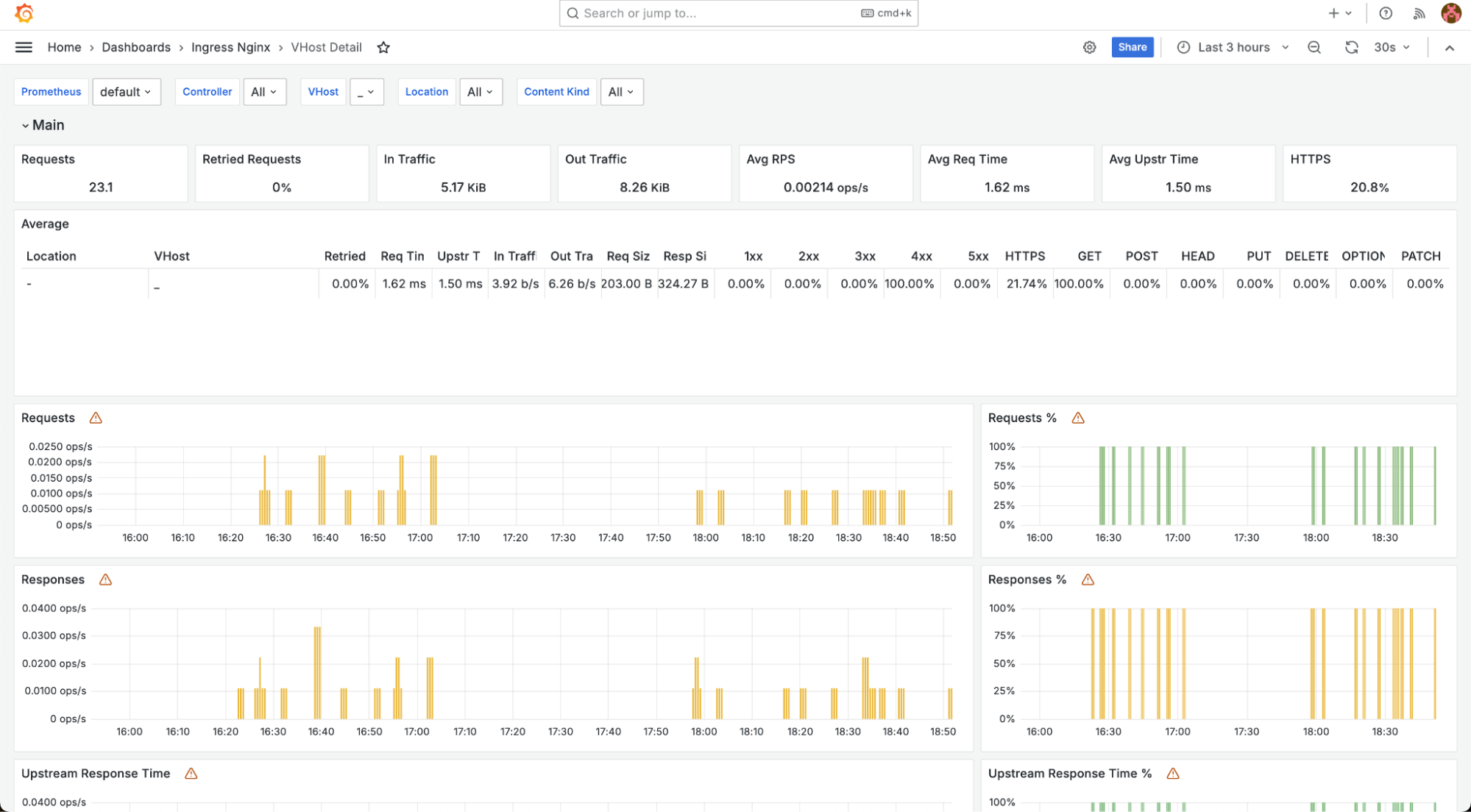Go to Dashboards breadcrumb
1471x812 pixels.
point(136,47)
